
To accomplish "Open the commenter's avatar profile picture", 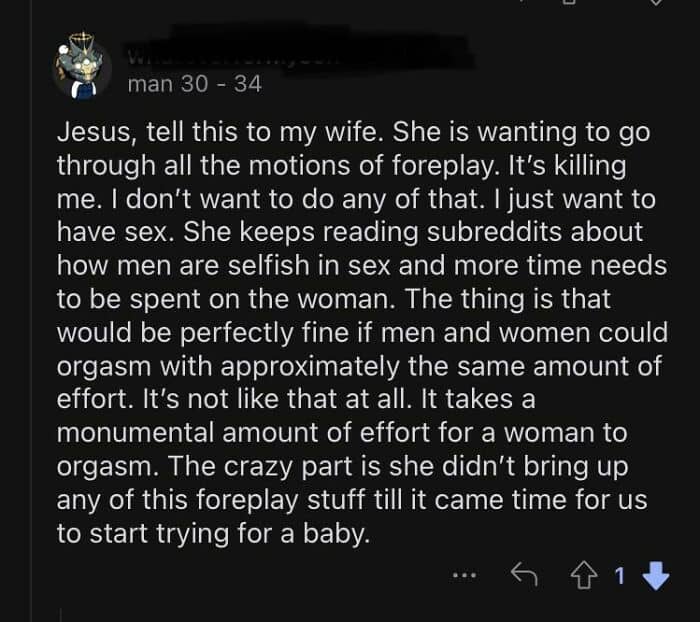I will point(82,67).
